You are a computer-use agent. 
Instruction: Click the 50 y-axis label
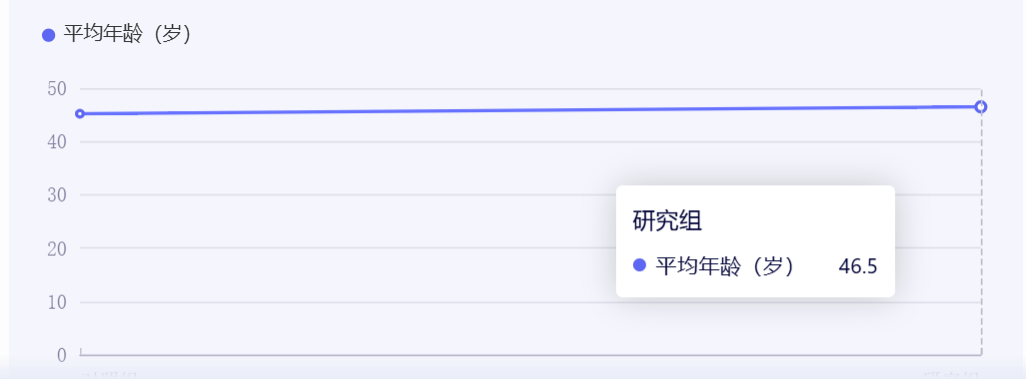(x=58, y=88)
